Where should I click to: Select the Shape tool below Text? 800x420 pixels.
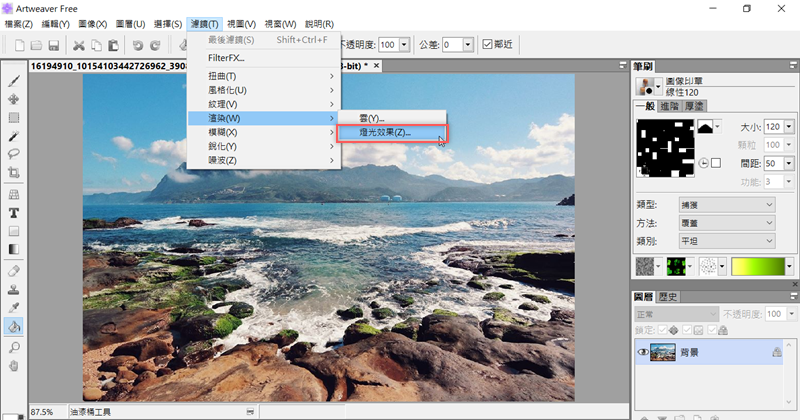pyautogui.click(x=14, y=231)
